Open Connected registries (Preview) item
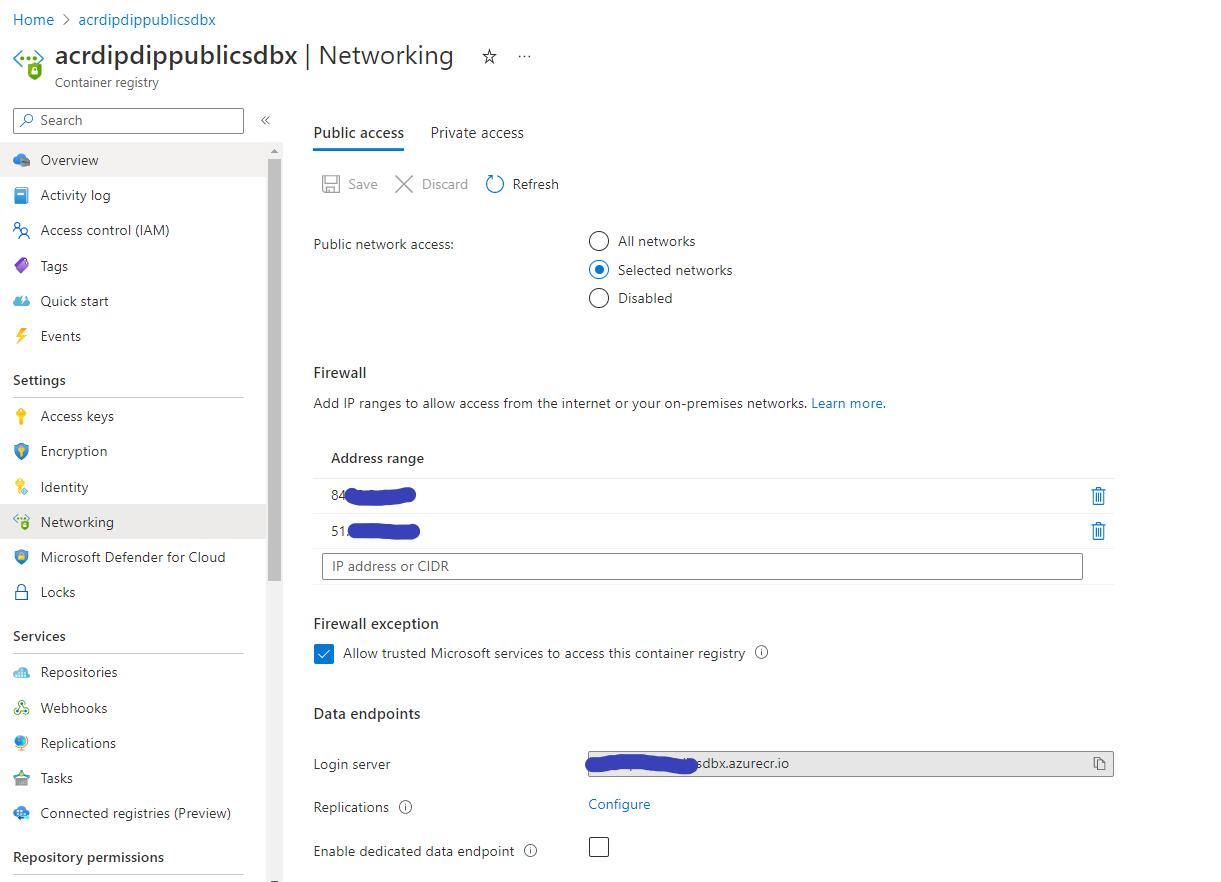 [133, 813]
